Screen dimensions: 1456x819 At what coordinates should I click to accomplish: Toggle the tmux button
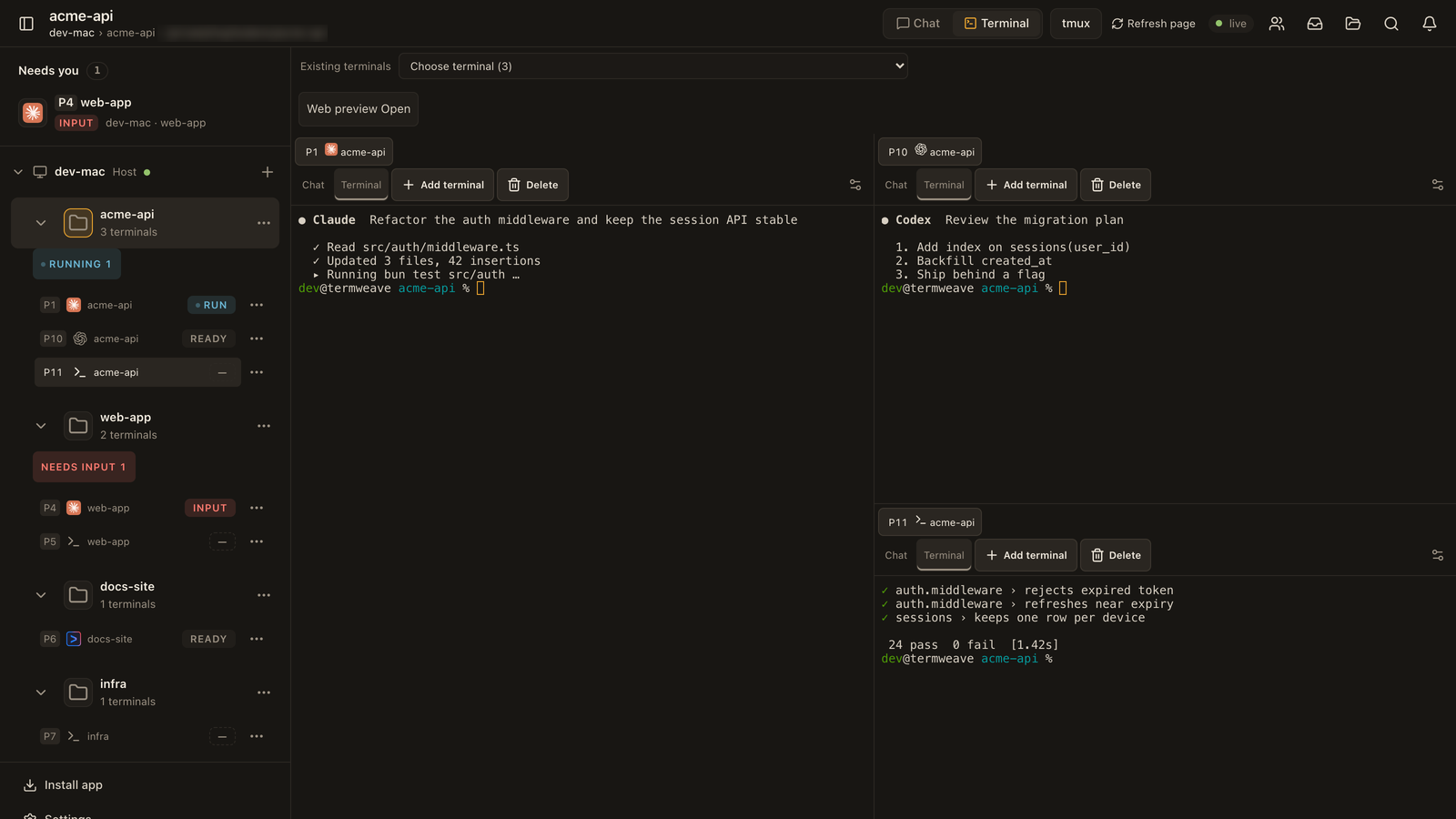tap(1076, 24)
